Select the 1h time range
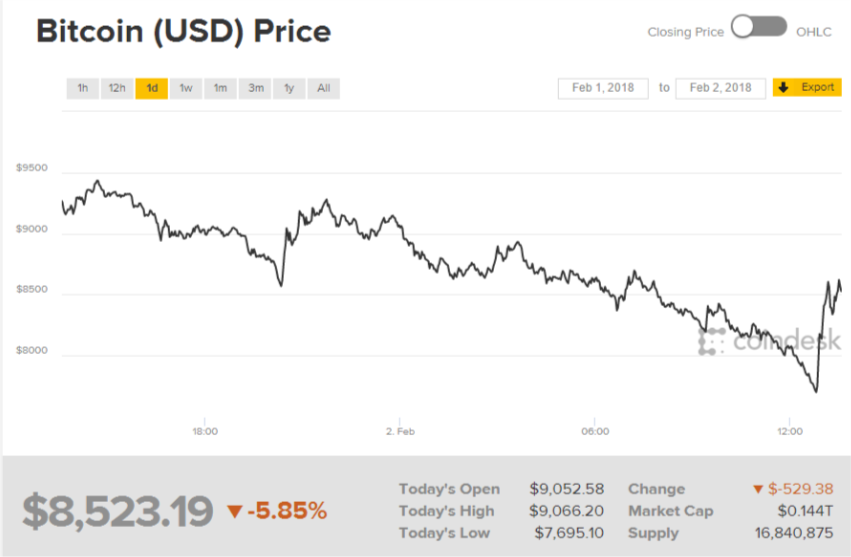The image size is (851, 557). pos(83,88)
